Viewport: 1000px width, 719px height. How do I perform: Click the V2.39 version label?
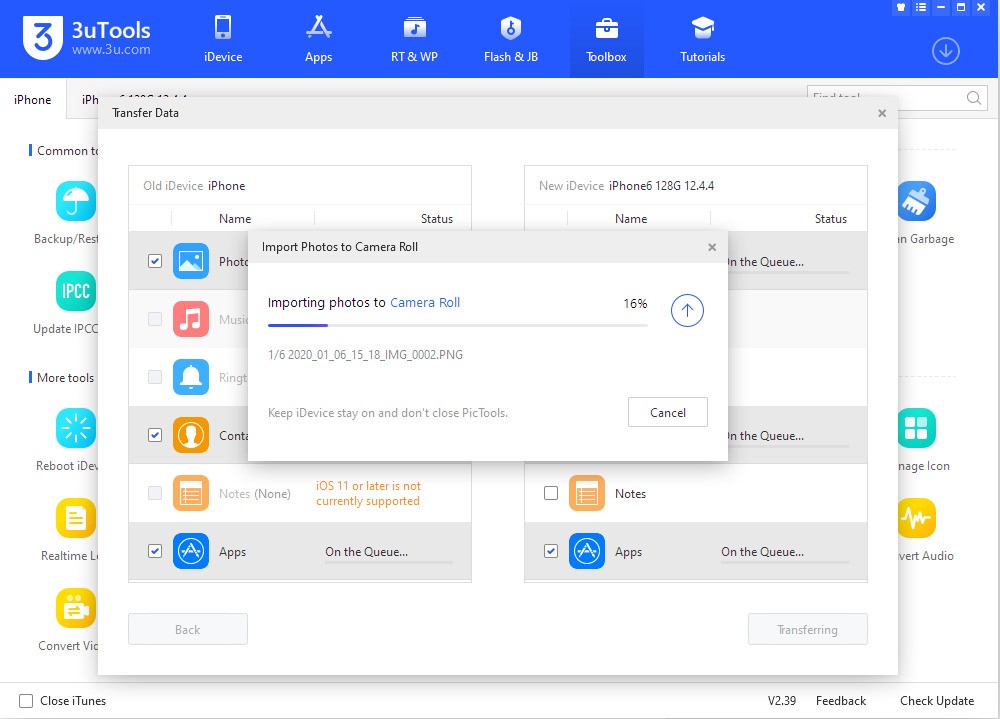(782, 700)
